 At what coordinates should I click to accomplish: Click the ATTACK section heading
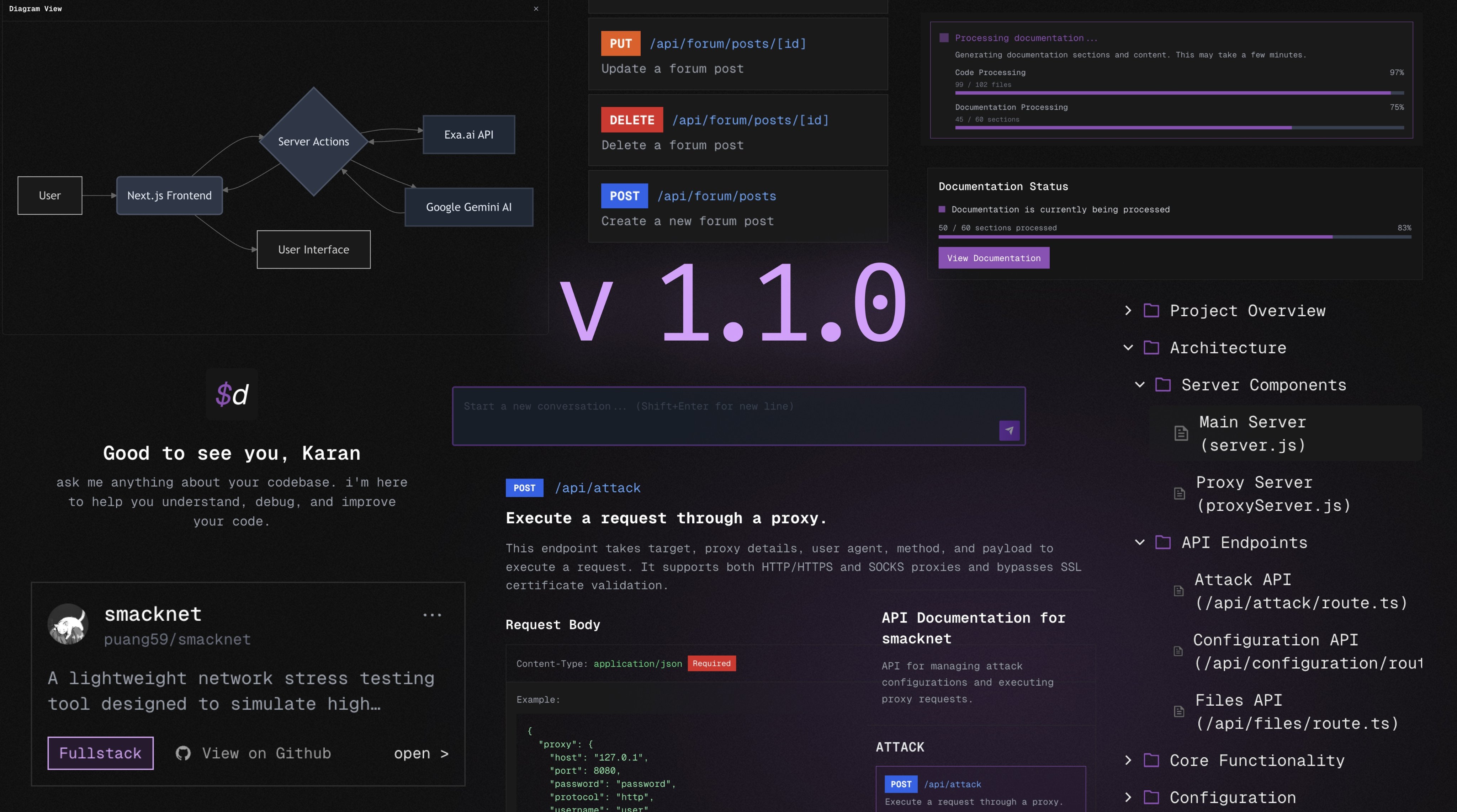tap(900, 747)
